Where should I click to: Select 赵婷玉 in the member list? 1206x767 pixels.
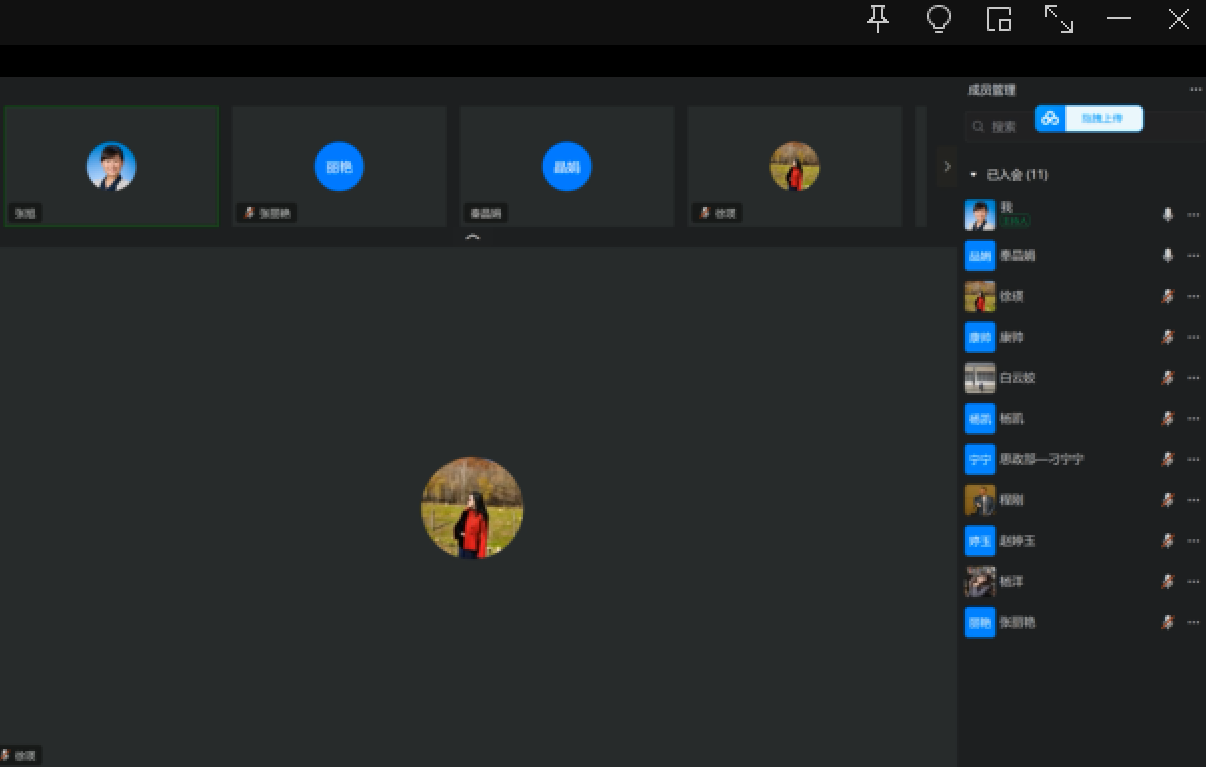1017,541
